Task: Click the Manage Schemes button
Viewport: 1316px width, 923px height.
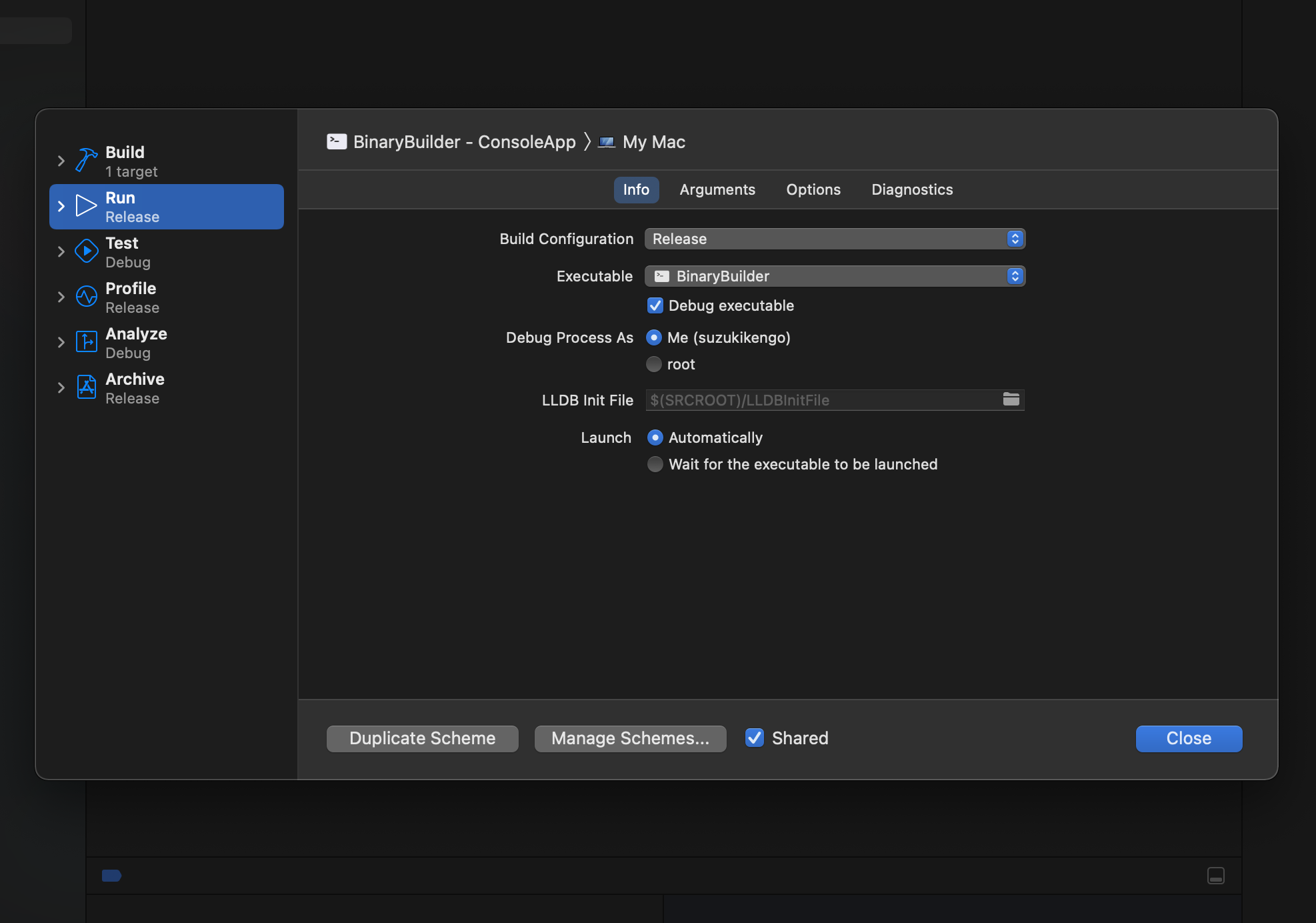Action: coord(630,738)
